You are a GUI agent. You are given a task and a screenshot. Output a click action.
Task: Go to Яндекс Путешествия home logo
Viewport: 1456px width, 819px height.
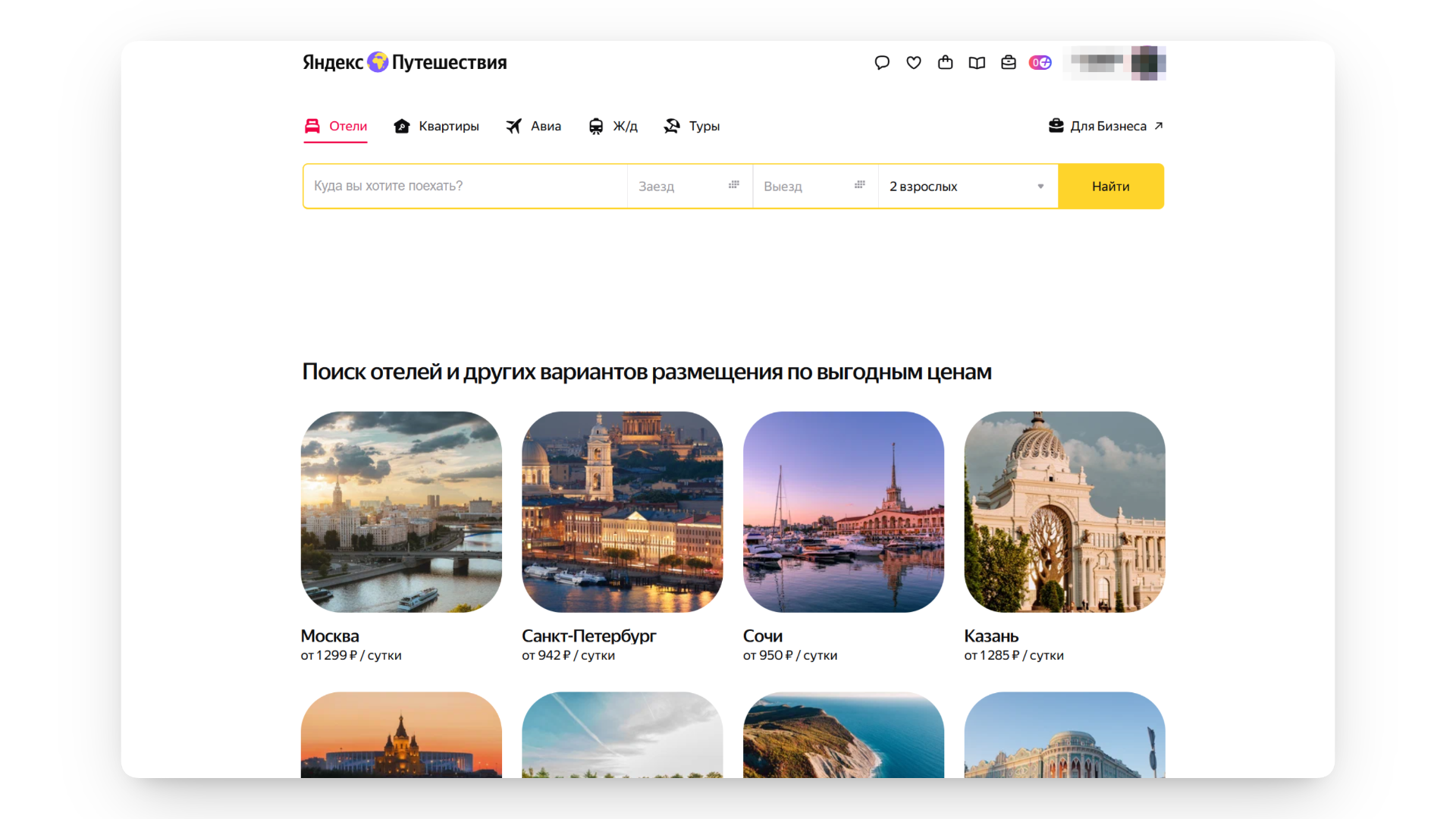pyautogui.click(x=405, y=62)
